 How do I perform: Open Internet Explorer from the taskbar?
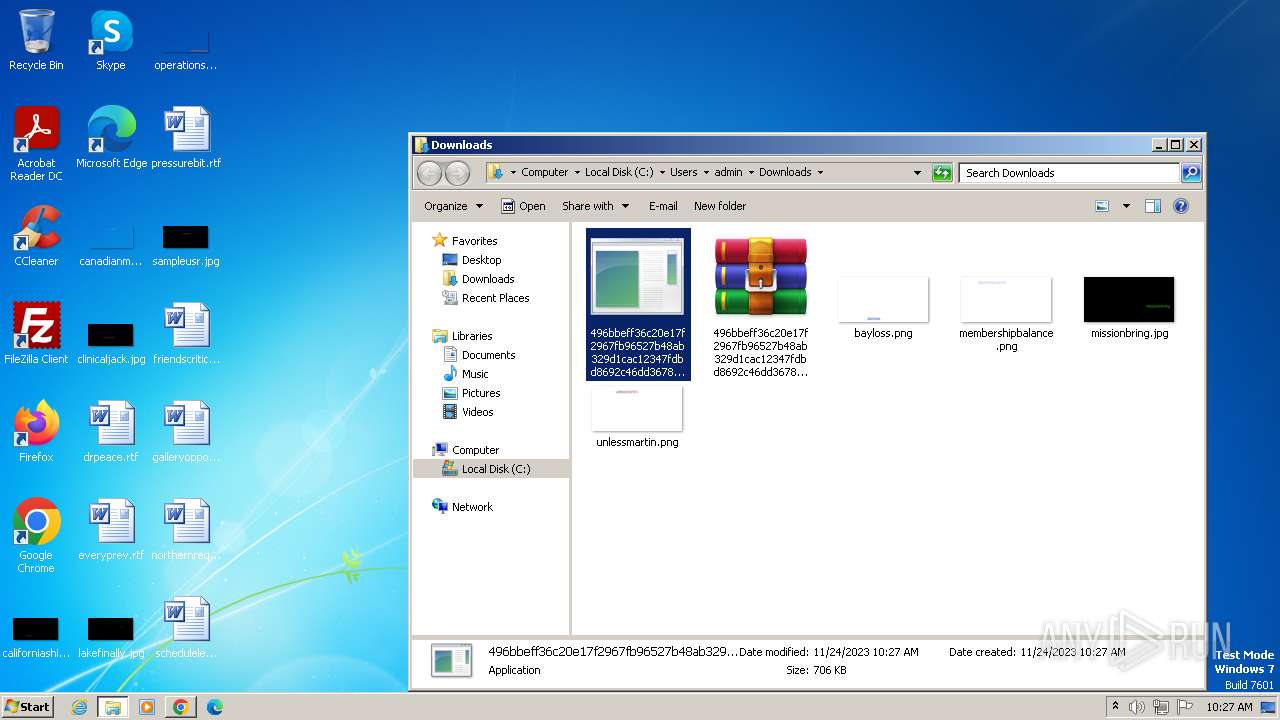coord(79,707)
